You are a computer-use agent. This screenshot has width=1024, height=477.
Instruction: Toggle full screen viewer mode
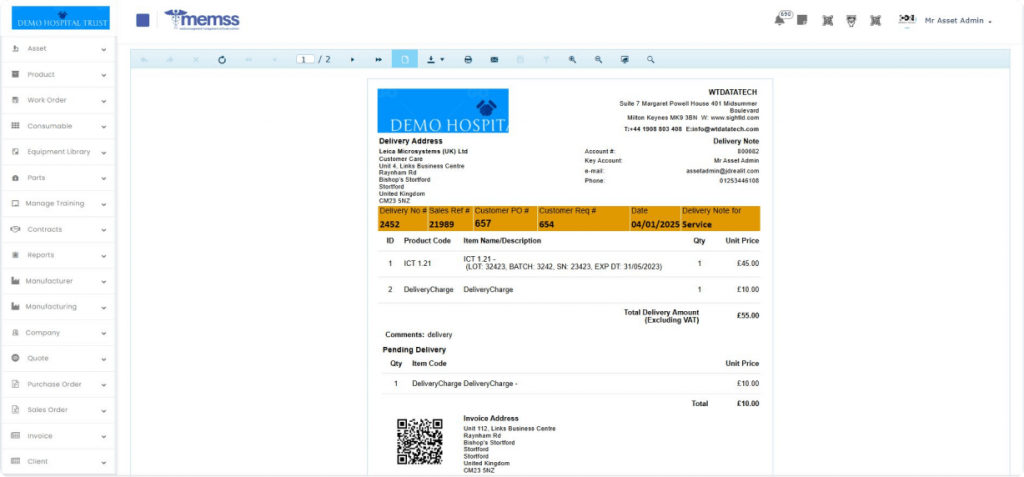(624, 59)
